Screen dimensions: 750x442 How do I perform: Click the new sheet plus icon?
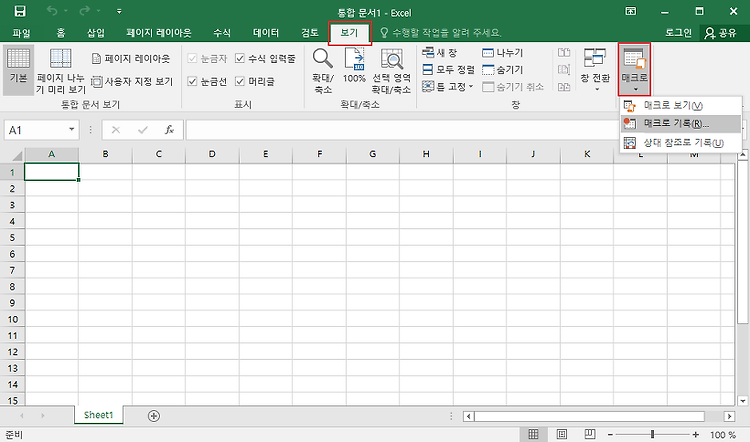coord(154,416)
